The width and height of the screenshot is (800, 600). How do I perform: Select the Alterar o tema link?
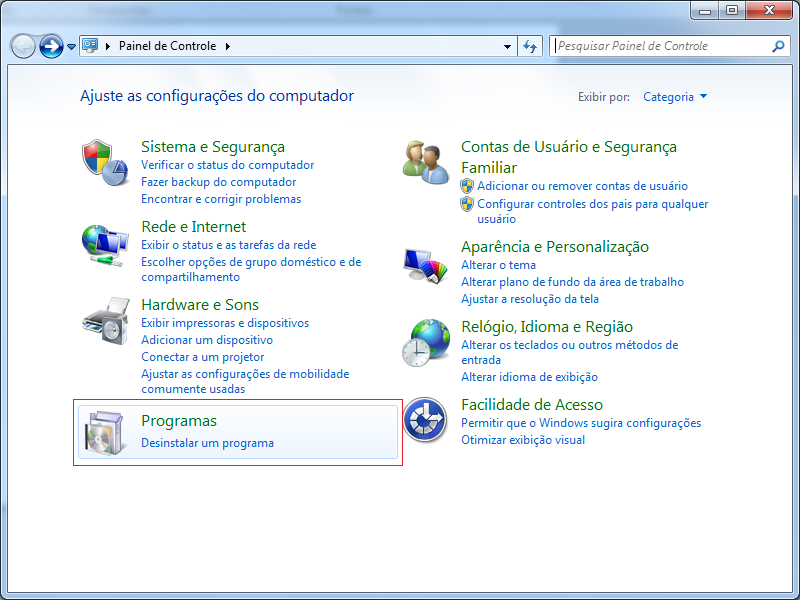(498, 265)
